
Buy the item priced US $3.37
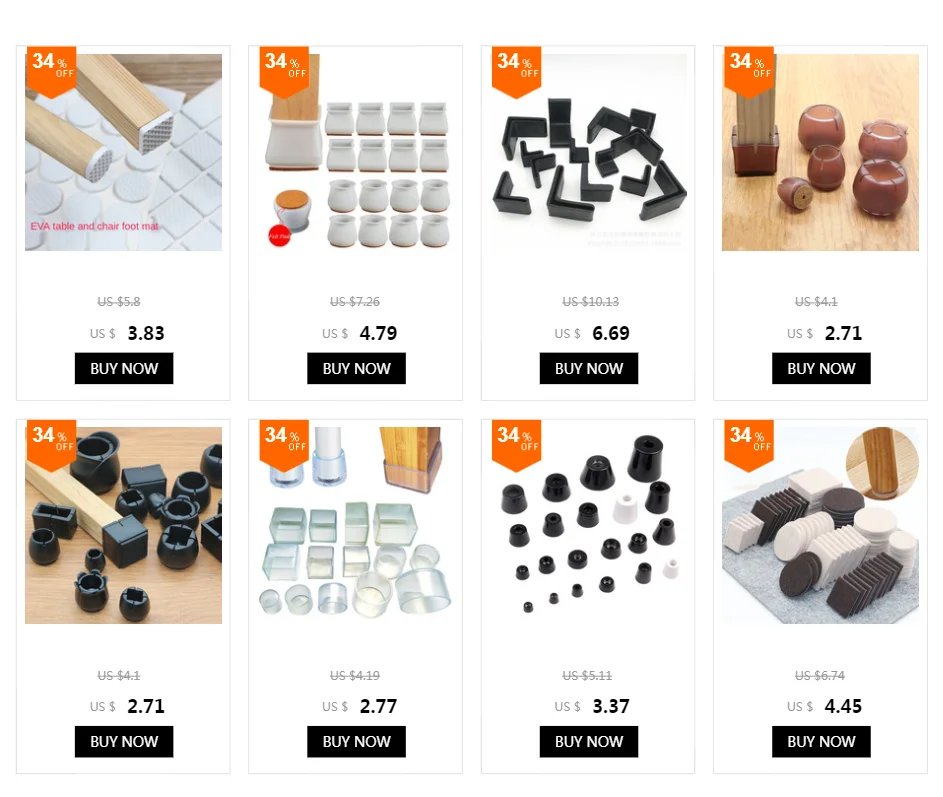[x=589, y=742]
